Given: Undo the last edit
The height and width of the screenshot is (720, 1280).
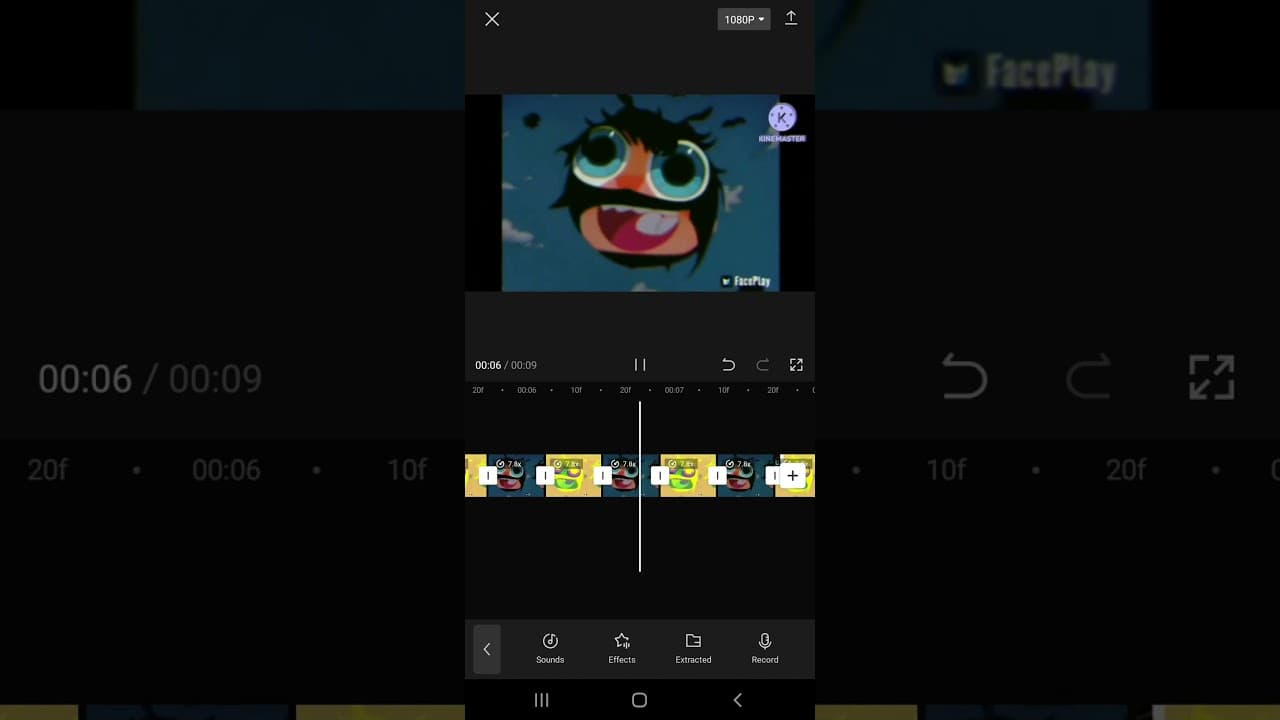Looking at the screenshot, I should tap(728, 365).
